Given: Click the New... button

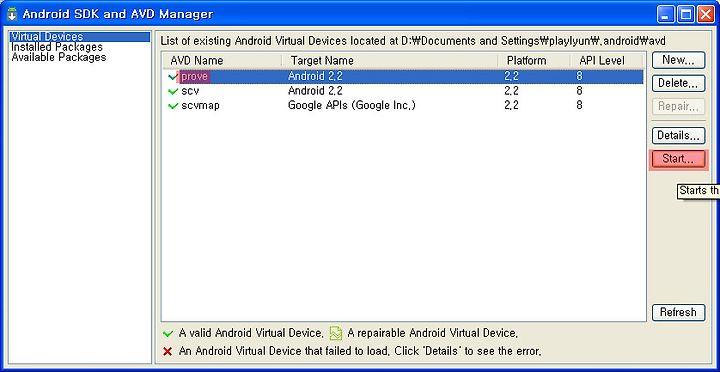Looking at the screenshot, I should click(678, 60).
